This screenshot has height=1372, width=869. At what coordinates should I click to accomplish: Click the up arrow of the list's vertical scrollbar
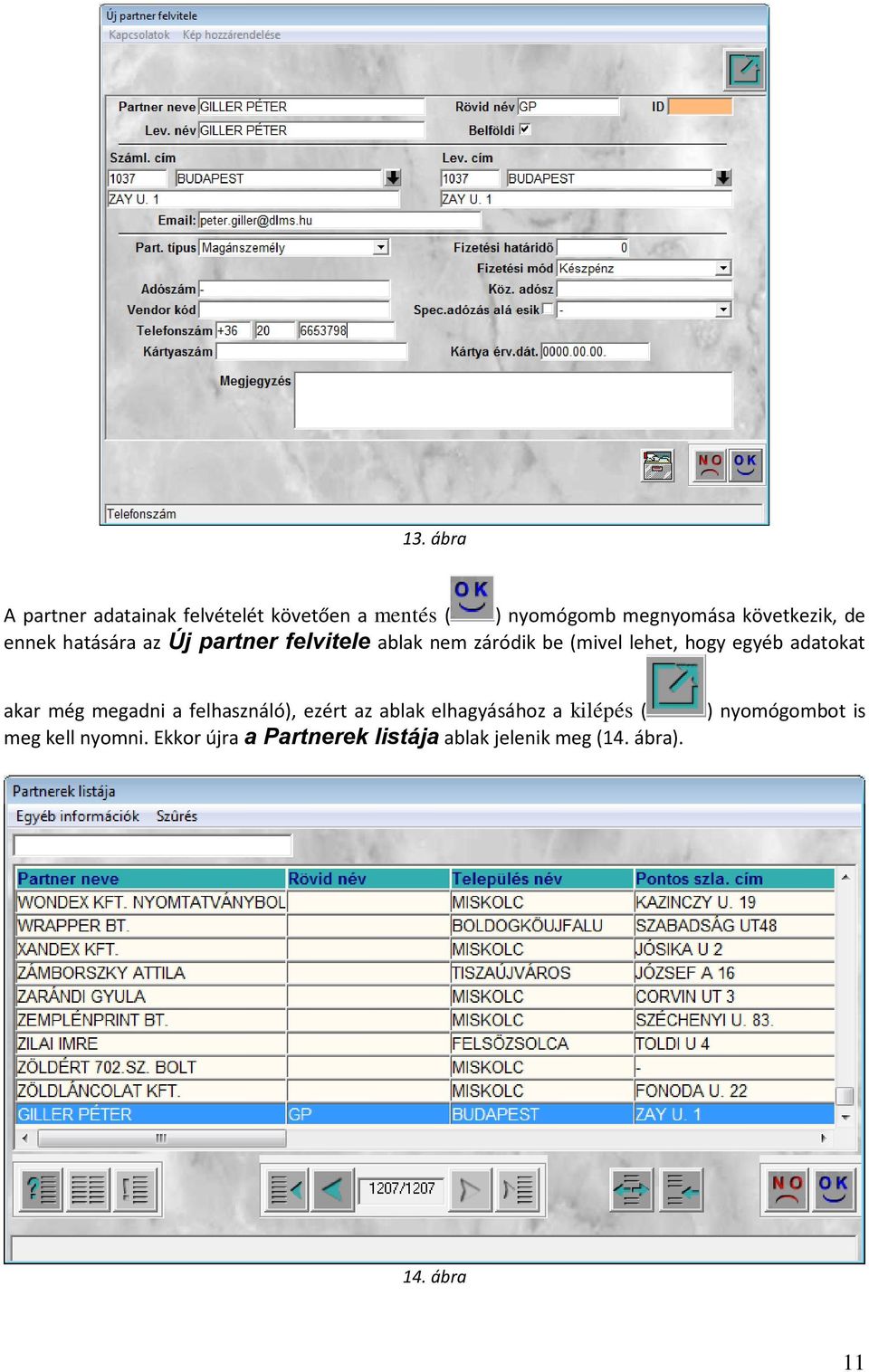845,877
